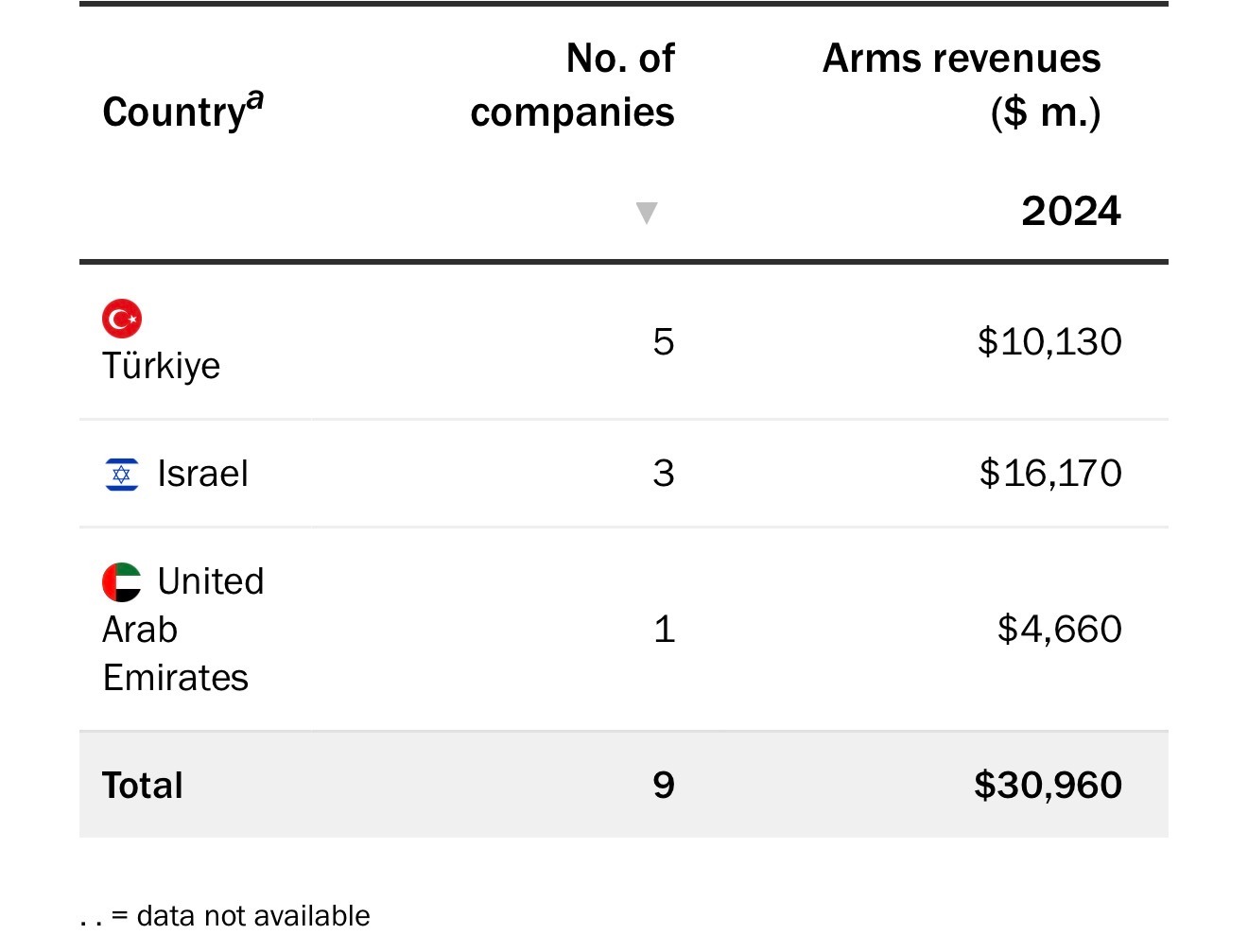Screen dimensions: 1248x952
Task: Click the Country column header
Action: (173, 113)
